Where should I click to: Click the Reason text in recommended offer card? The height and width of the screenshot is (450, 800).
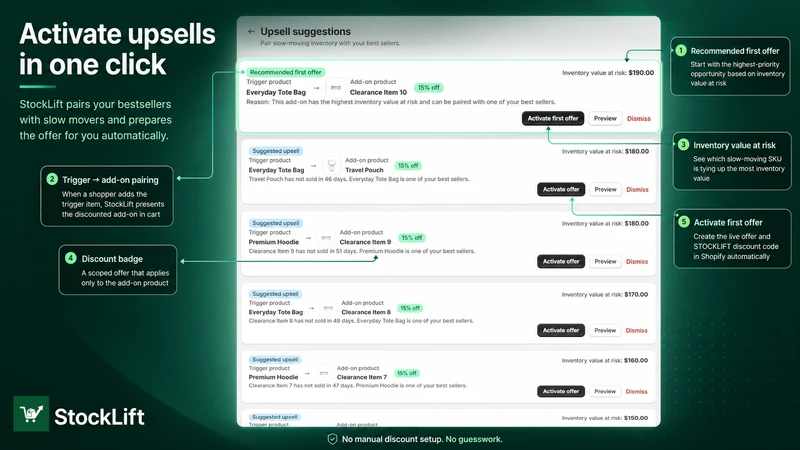pyautogui.click(x=401, y=102)
